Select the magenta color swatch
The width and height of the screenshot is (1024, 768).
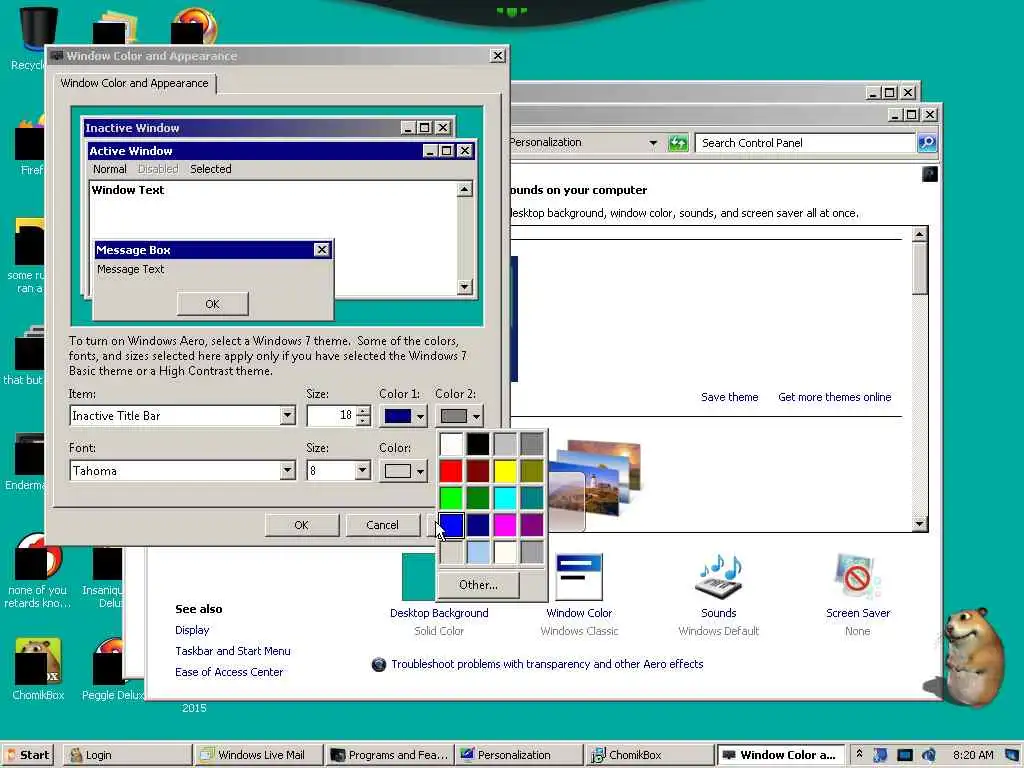[x=505, y=525]
